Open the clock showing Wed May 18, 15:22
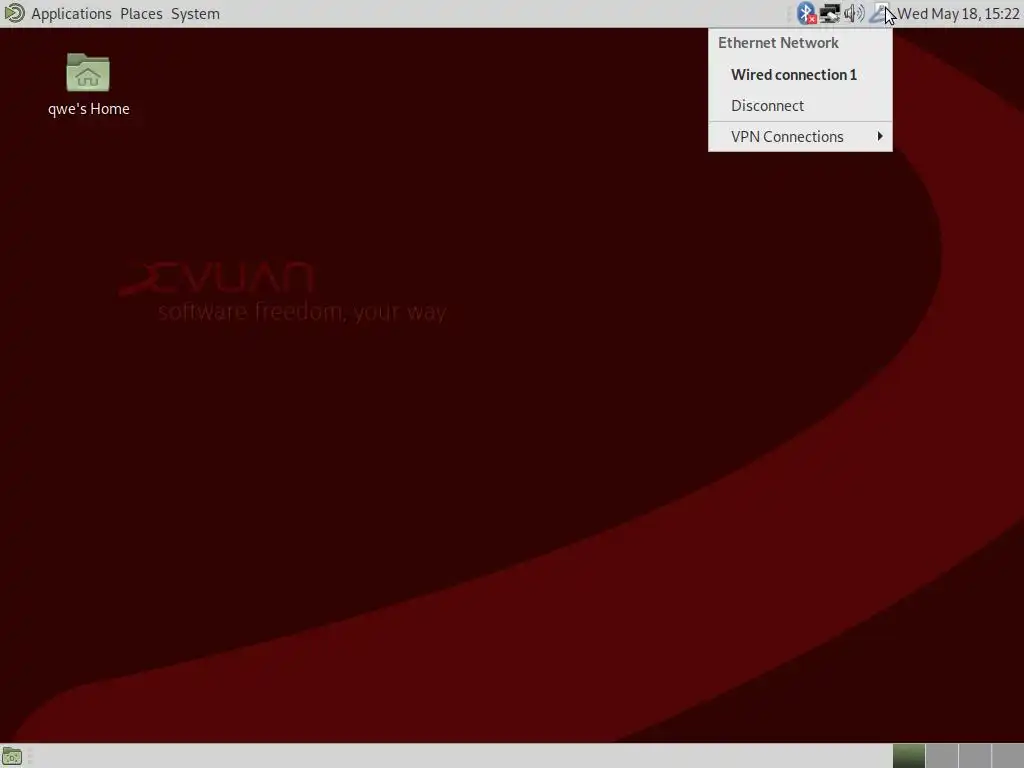The width and height of the screenshot is (1024, 768). pos(958,14)
